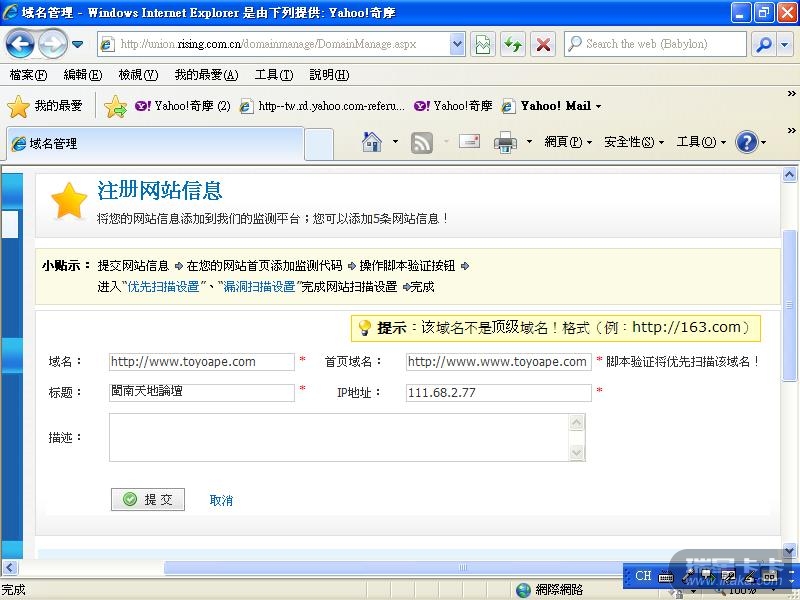Click the red Stop loading icon

point(543,44)
